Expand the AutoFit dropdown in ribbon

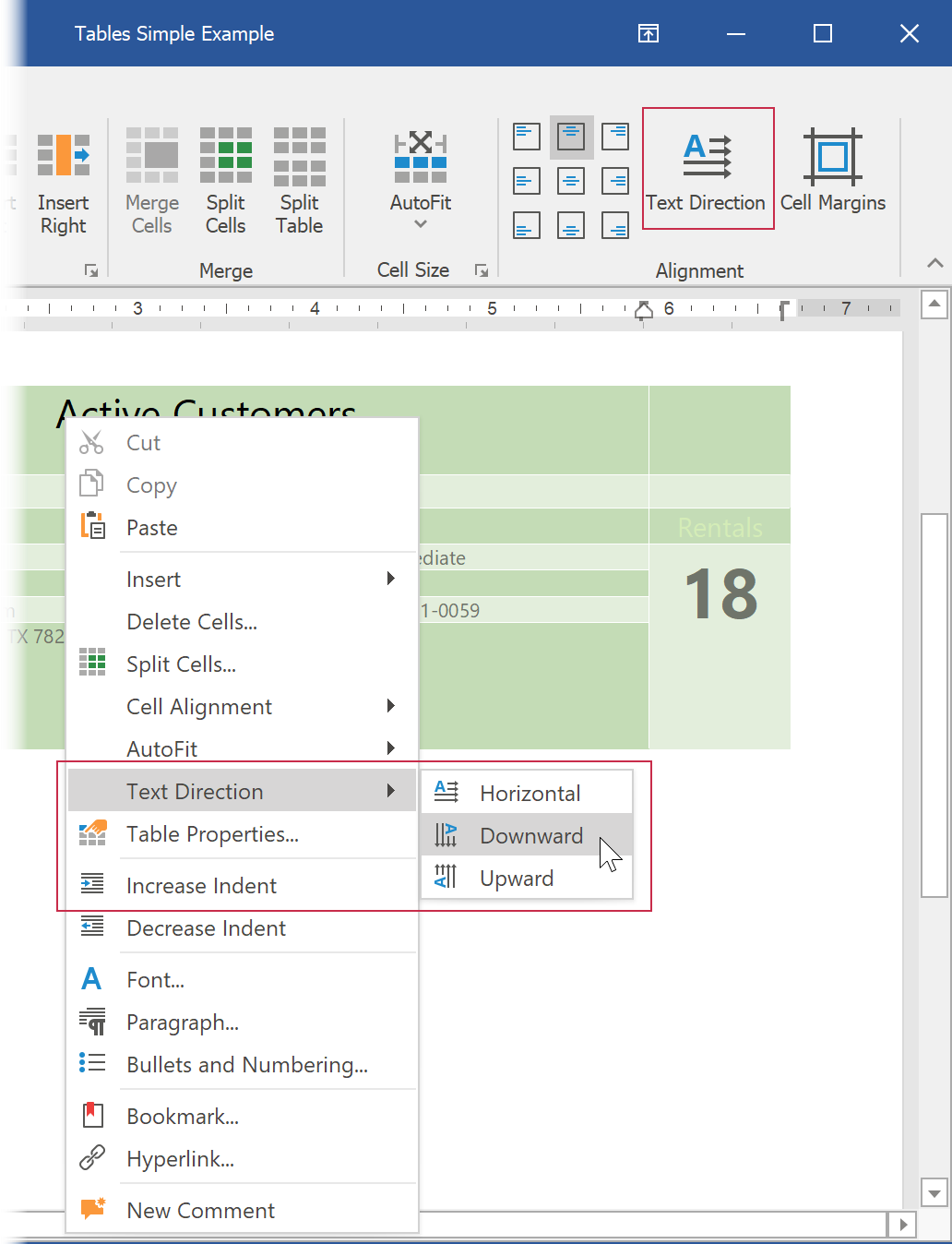[421, 223]
